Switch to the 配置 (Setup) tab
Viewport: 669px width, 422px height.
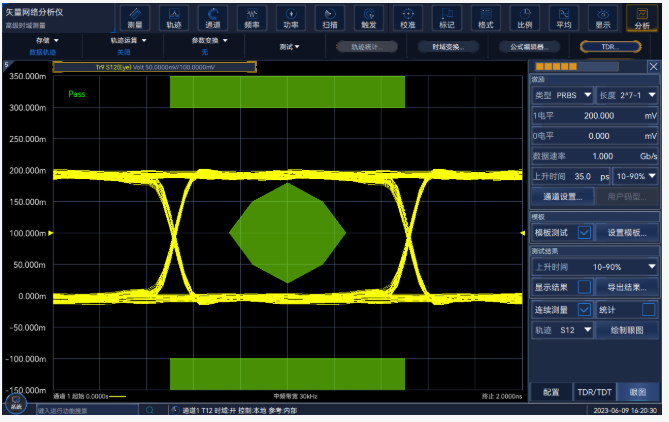pos(551,392)
